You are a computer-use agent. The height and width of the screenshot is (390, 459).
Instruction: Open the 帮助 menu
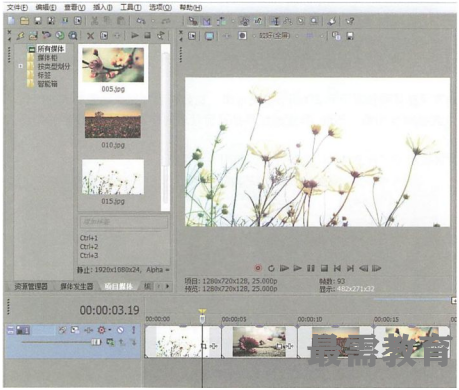(x=191, y=7)
